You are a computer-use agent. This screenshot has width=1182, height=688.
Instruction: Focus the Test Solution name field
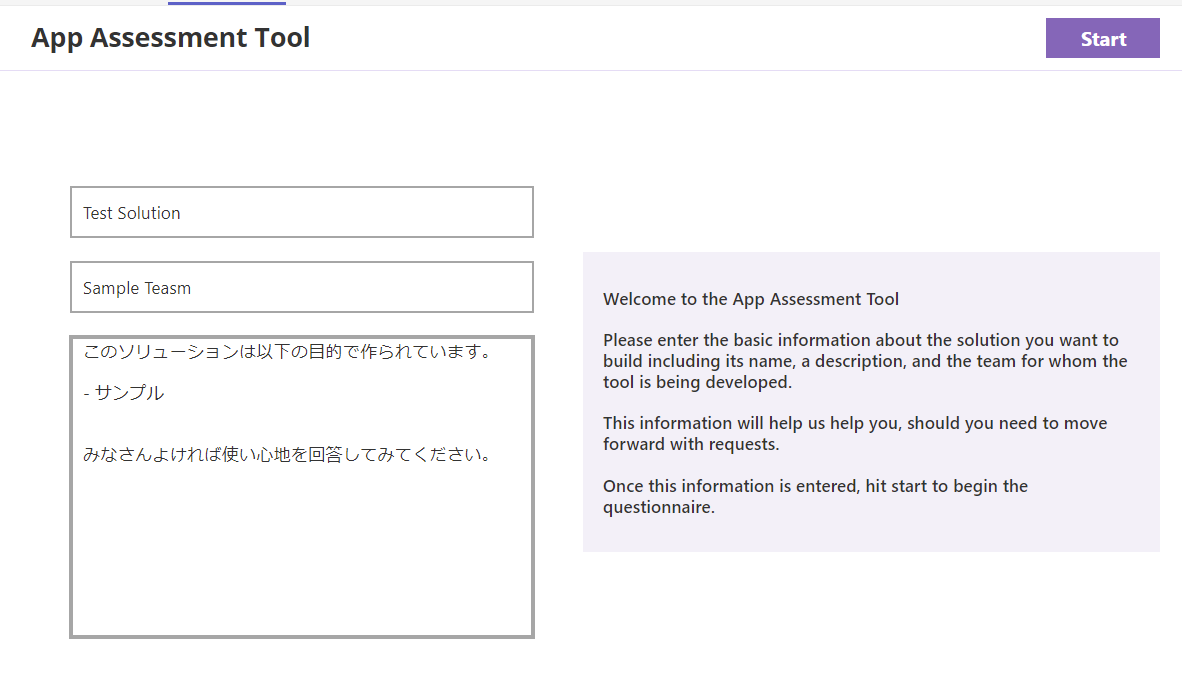pos(302,213)
